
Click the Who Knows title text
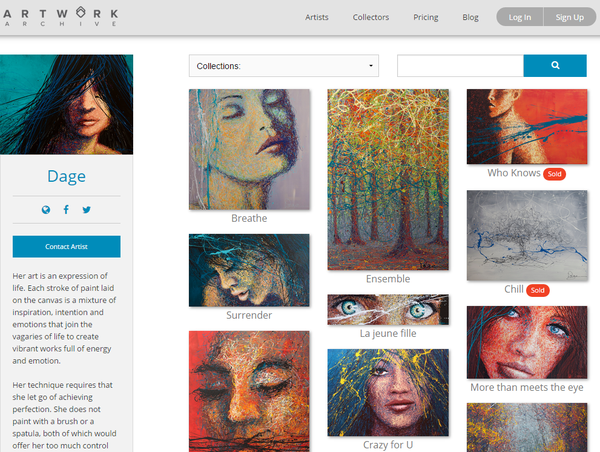pyautogui.click(x=514, y=173)
